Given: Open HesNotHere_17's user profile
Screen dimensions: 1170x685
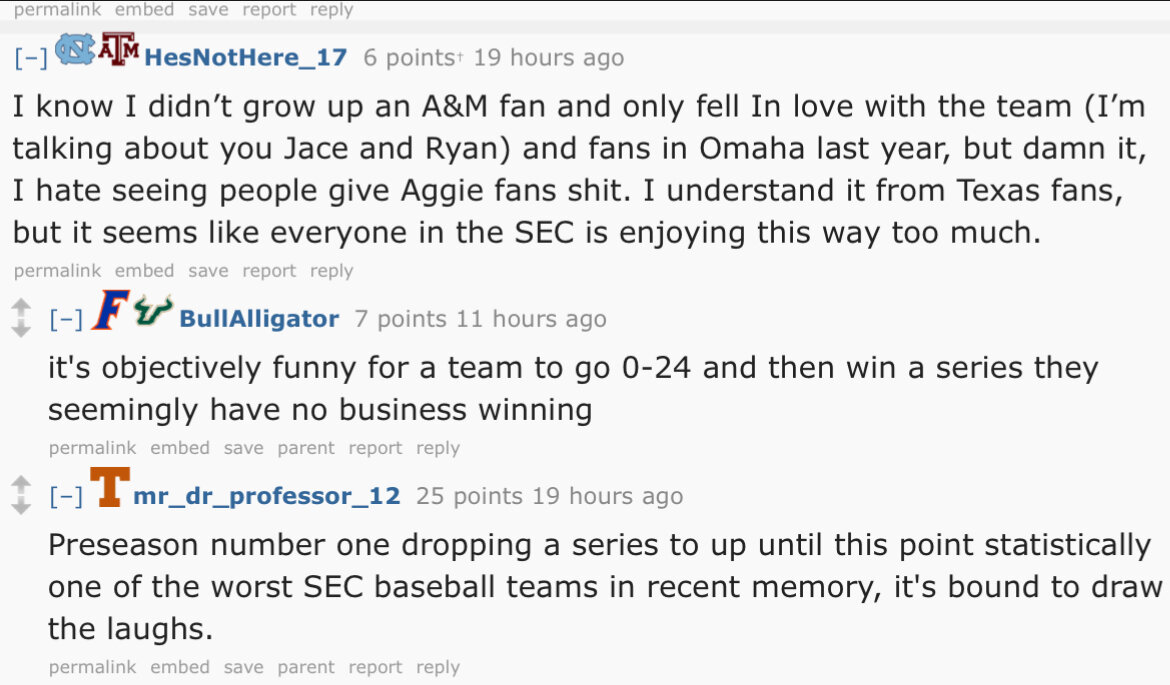Looking at the screenshot, I should point(245,57).
